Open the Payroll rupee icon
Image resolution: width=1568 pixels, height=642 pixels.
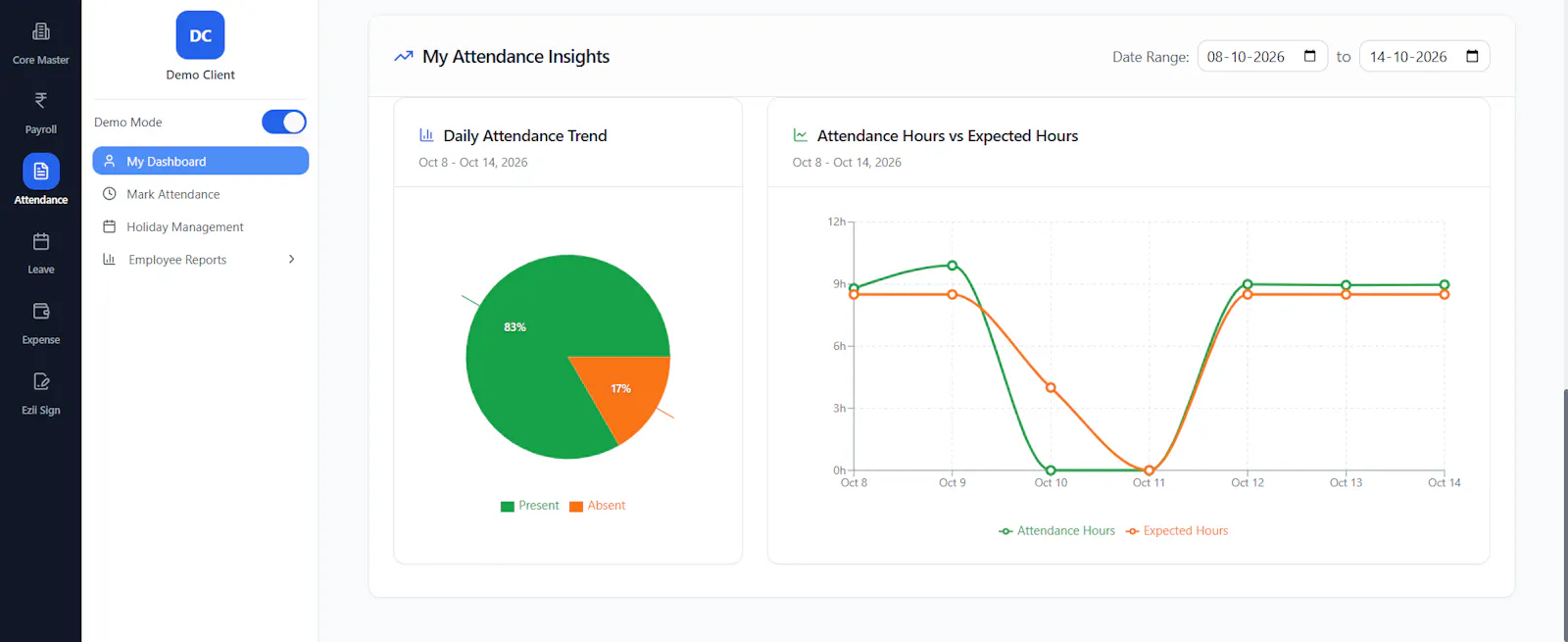pos(40,100)
